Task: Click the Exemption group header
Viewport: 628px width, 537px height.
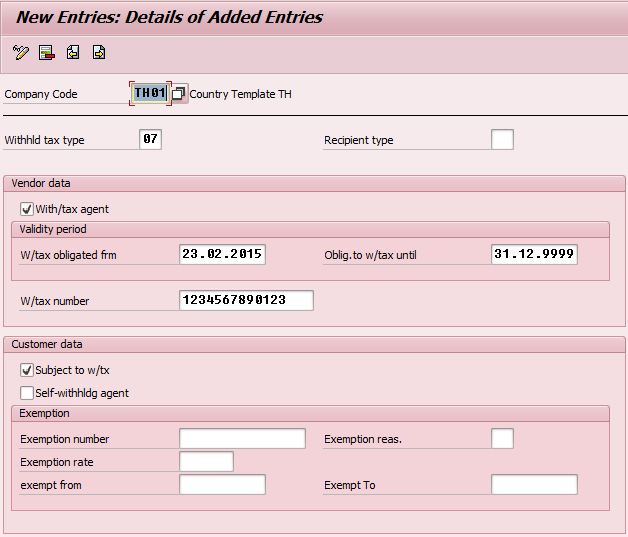Action: coord(310,413)
